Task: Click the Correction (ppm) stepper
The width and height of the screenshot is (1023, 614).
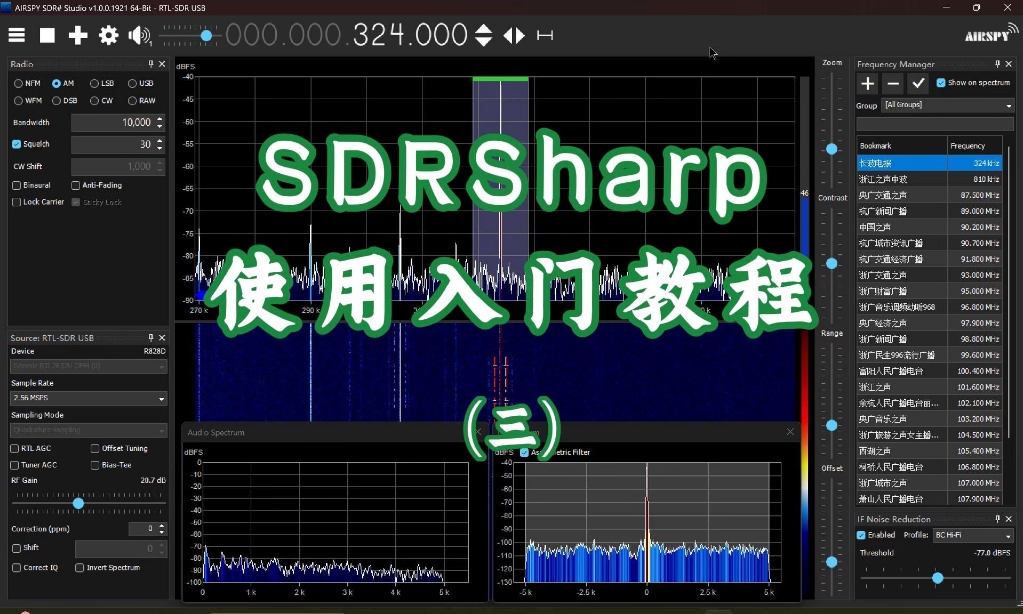Action: (162, 529)
